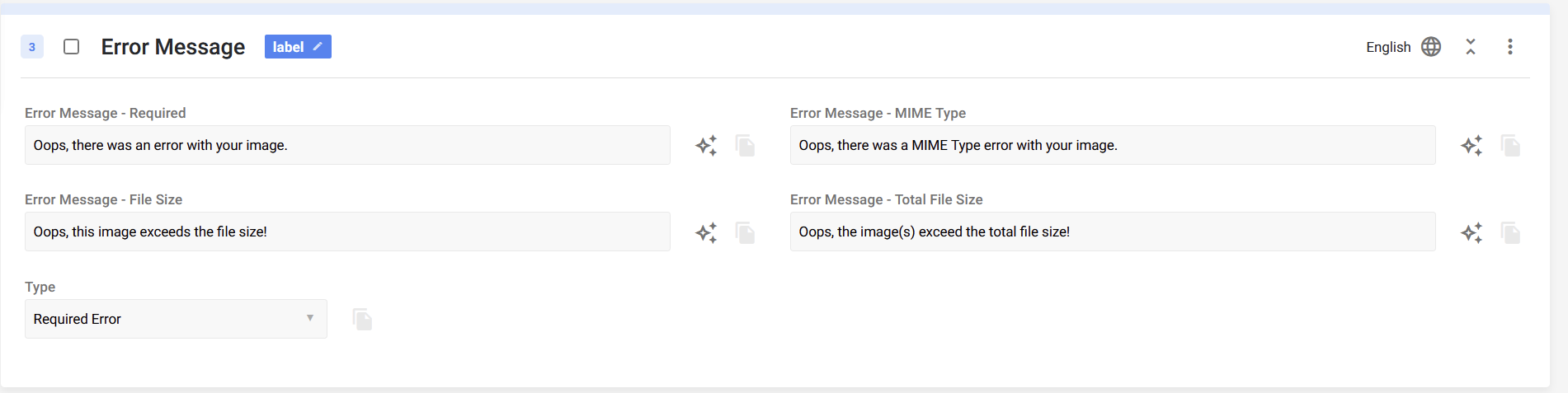
Task: Copy the Error Message - Total File Size field
Action: [x=1511, y=232]
